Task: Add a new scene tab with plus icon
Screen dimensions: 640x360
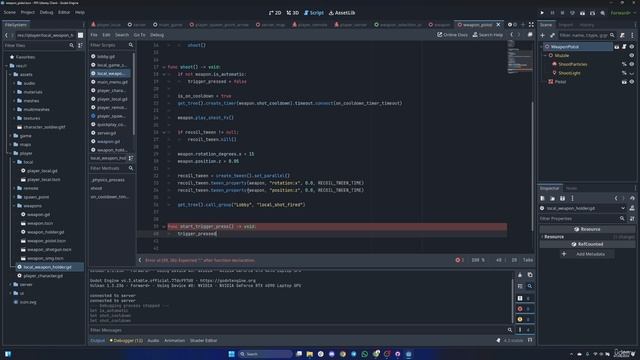Action: tap(523, 24)
